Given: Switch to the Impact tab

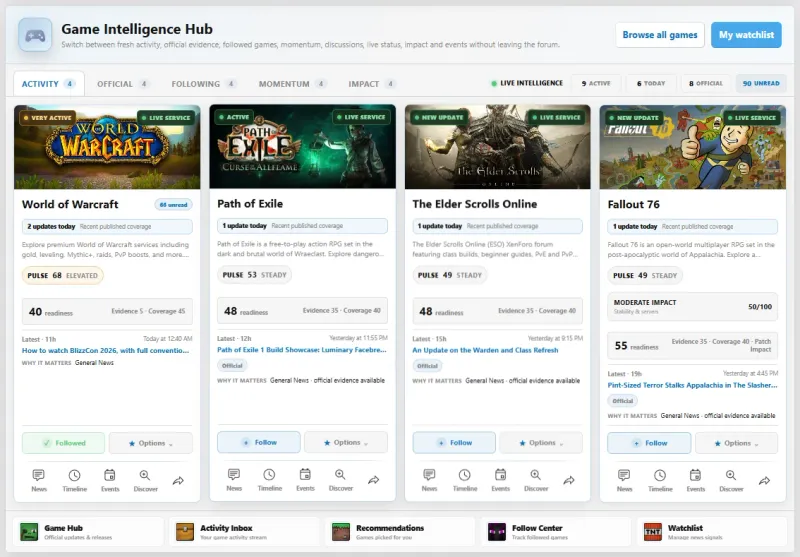Looking at the screenshot, I should click(372, 84).
